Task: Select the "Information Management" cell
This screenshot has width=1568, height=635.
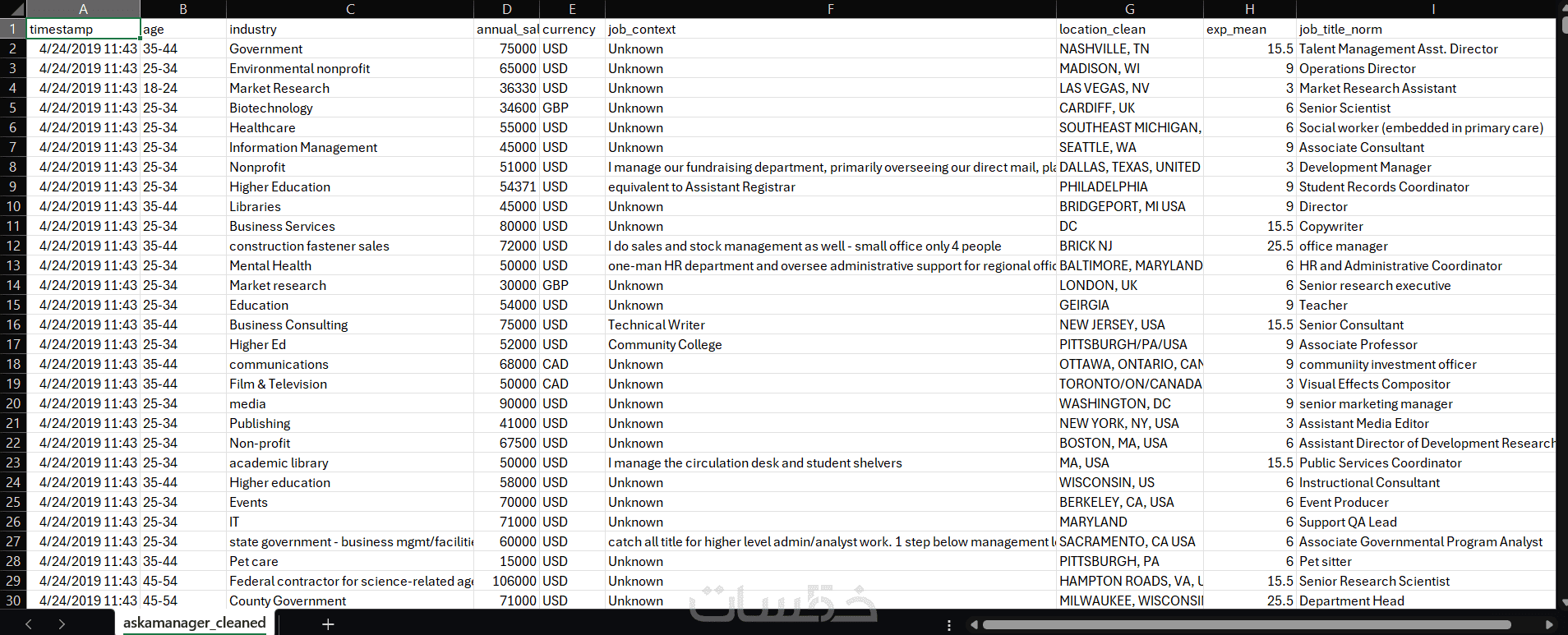Action: coord(350,147)
